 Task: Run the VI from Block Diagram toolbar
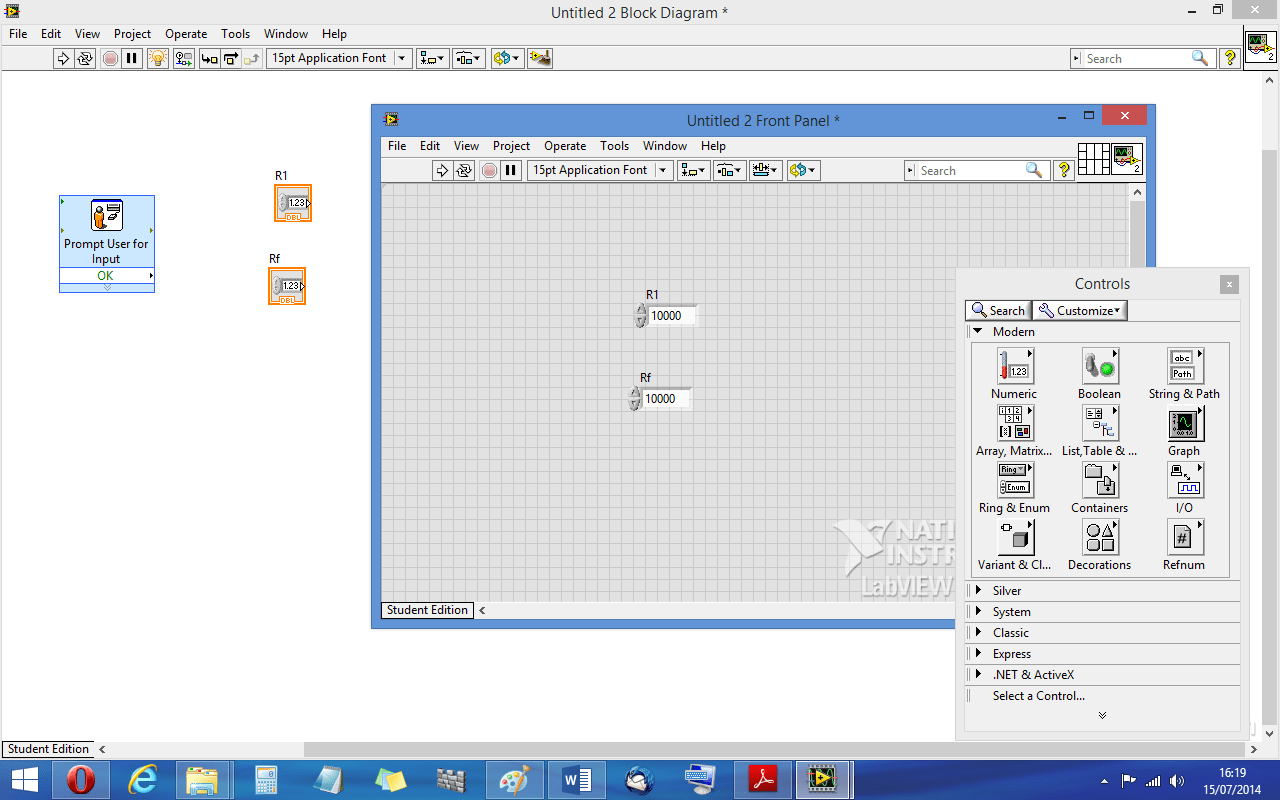pos(63,58)
